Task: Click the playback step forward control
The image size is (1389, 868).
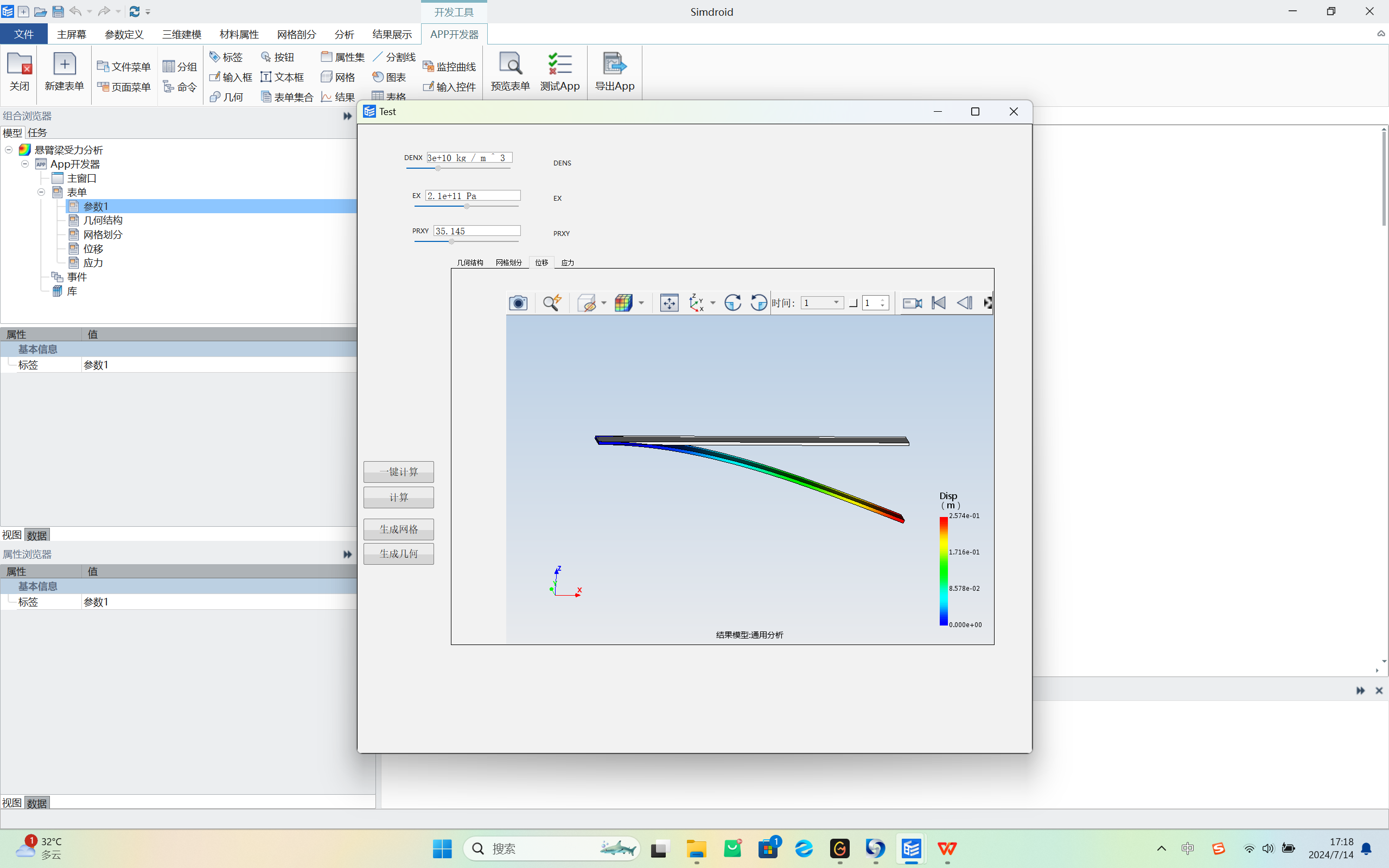Action: tap(989, 302)
